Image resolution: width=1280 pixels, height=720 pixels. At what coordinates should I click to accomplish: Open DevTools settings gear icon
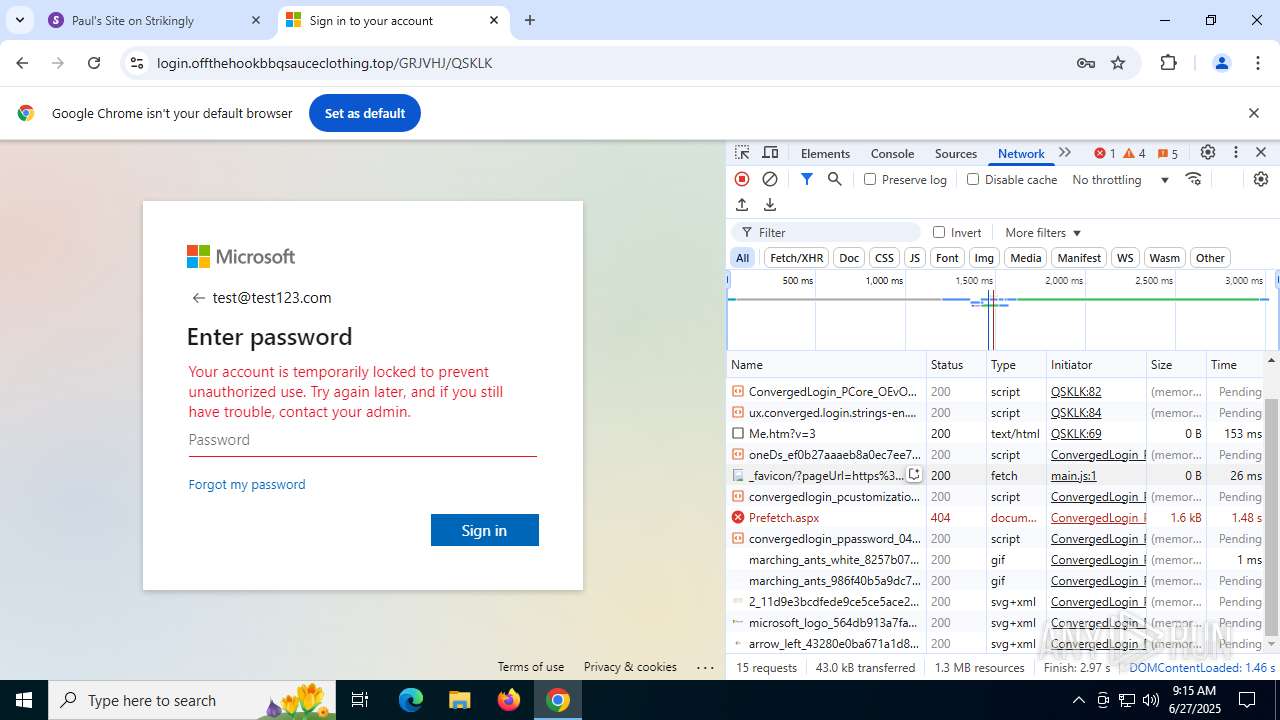pyautogui.click(x=1208, y=153)
